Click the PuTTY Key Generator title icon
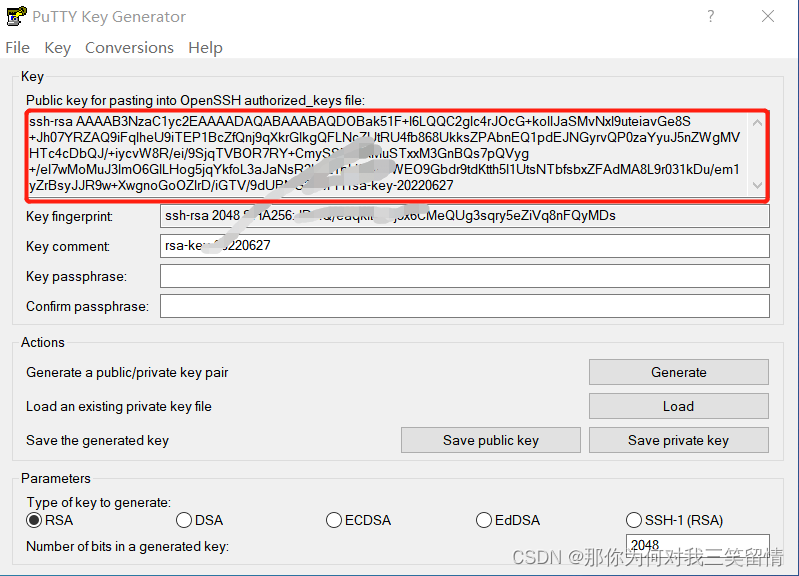Viewport: 799px width, 576px height. pyautogui.click(x=16, y=16)
